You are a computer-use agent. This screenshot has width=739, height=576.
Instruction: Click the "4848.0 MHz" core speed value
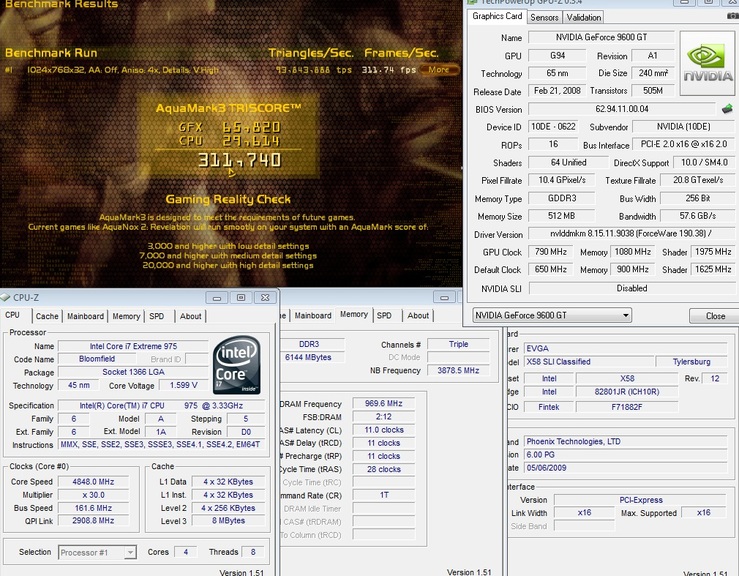[93, 482]
